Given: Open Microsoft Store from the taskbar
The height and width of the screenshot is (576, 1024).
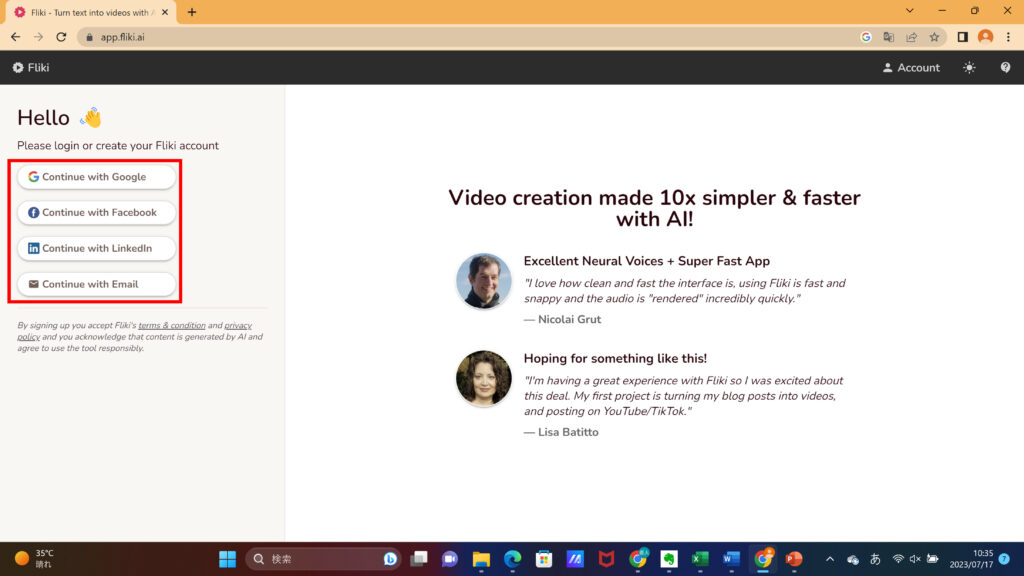Looking at the screenshot, I should (x=544, y=559).
